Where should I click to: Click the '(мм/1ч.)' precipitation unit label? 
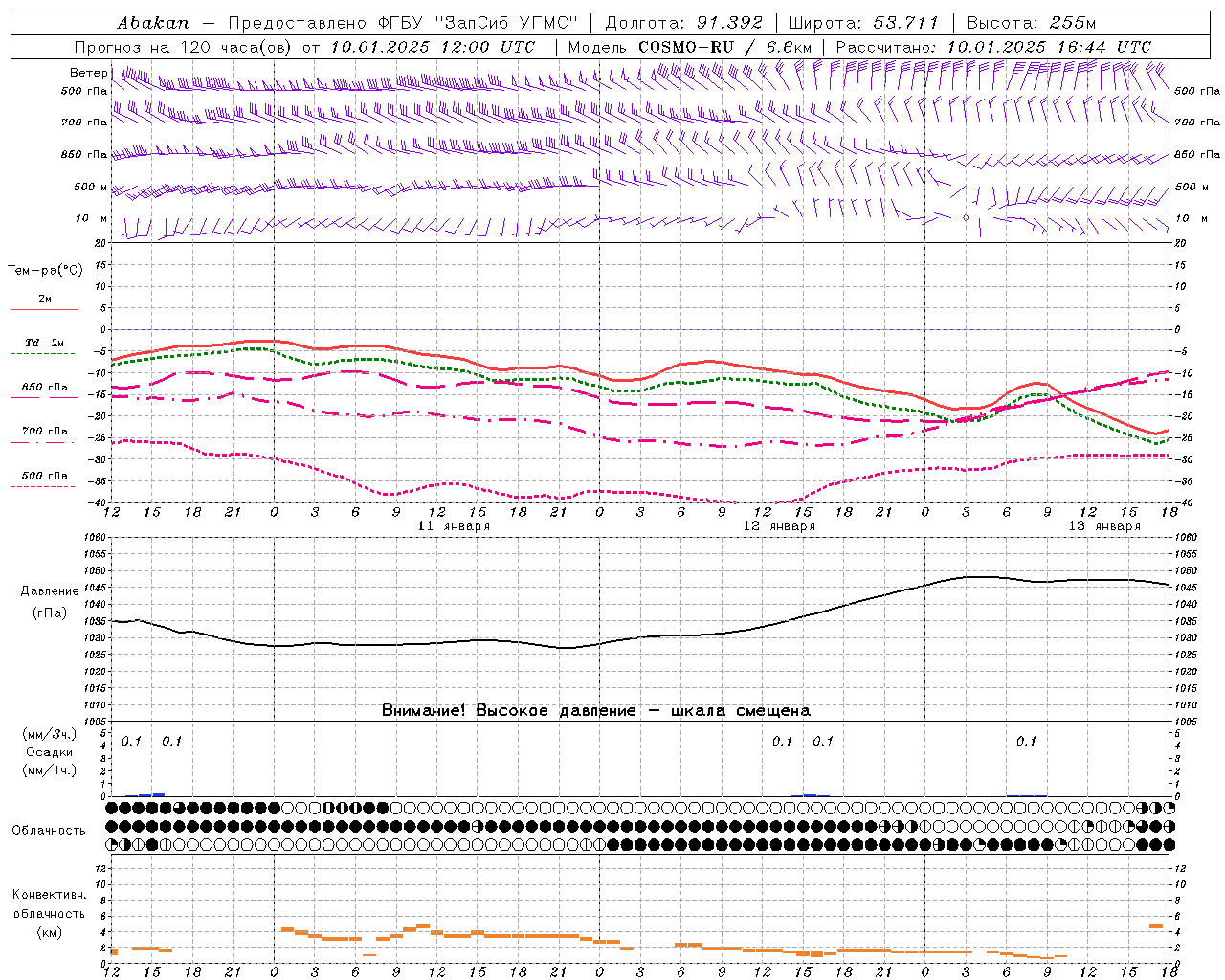pyautogui.click(x=49, y=771)
